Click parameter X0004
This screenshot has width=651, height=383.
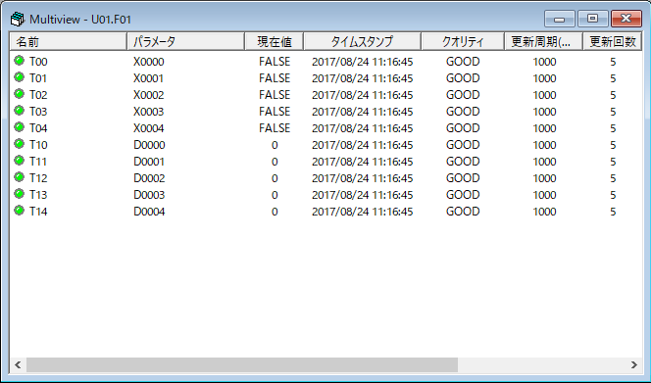[x=149, y=128]
